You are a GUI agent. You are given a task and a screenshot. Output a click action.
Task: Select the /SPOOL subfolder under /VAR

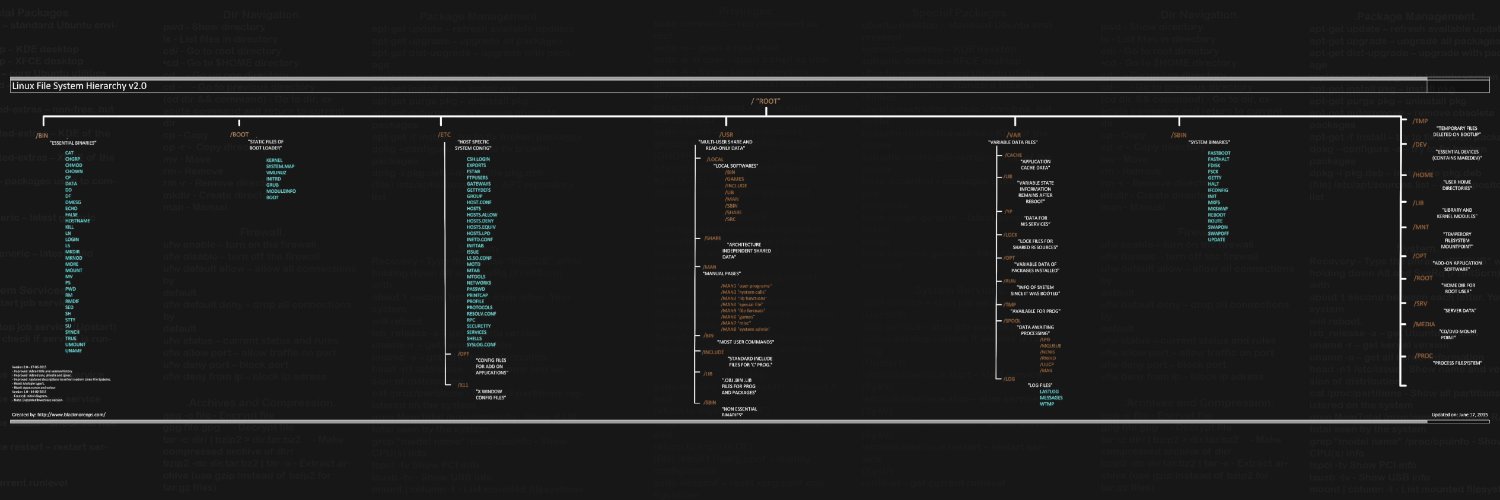pos(1013,319)
